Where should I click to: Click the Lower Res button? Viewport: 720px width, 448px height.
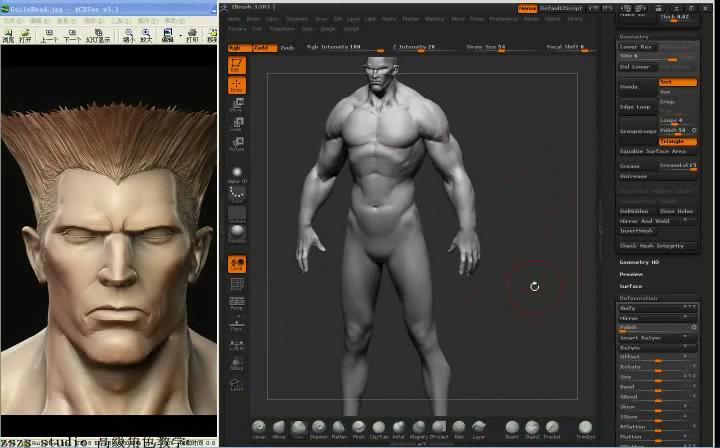(x=637, y=47)
